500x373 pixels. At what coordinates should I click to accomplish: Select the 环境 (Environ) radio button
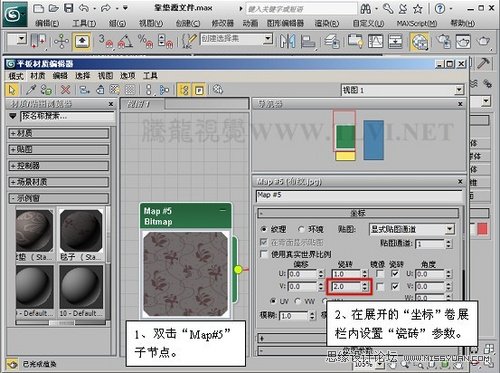301,229
